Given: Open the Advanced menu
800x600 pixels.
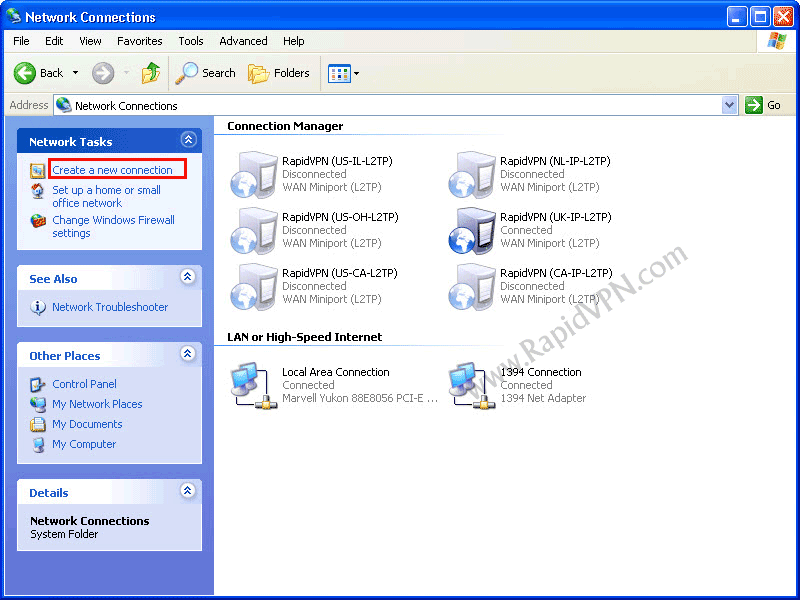Looking at the screenshot, I should (243, 41).
